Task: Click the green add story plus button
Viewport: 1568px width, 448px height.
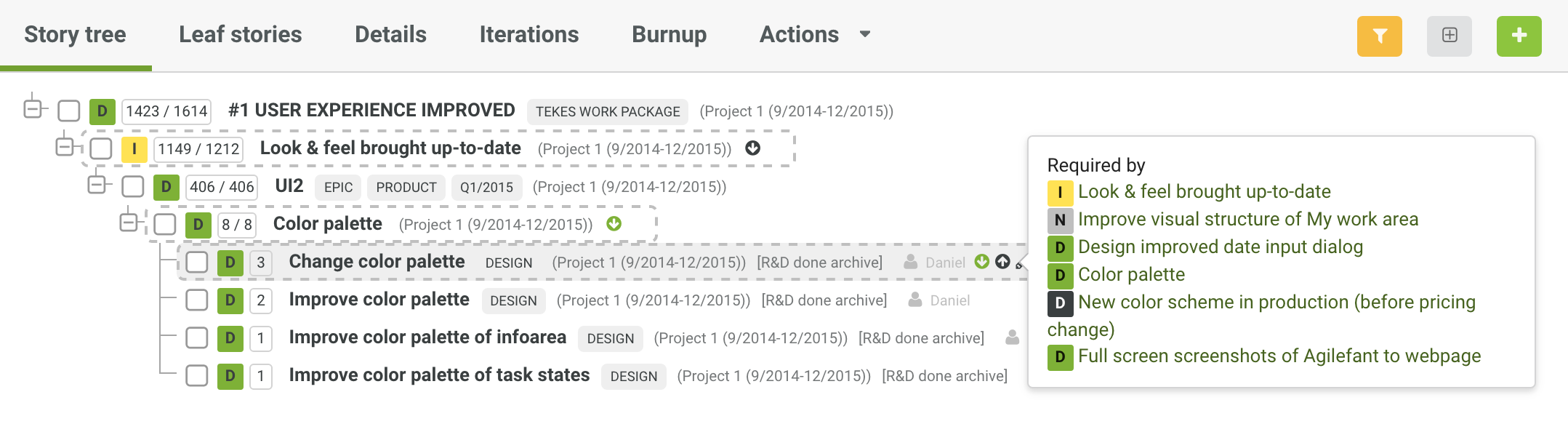Action: (x=1519, y=36)
